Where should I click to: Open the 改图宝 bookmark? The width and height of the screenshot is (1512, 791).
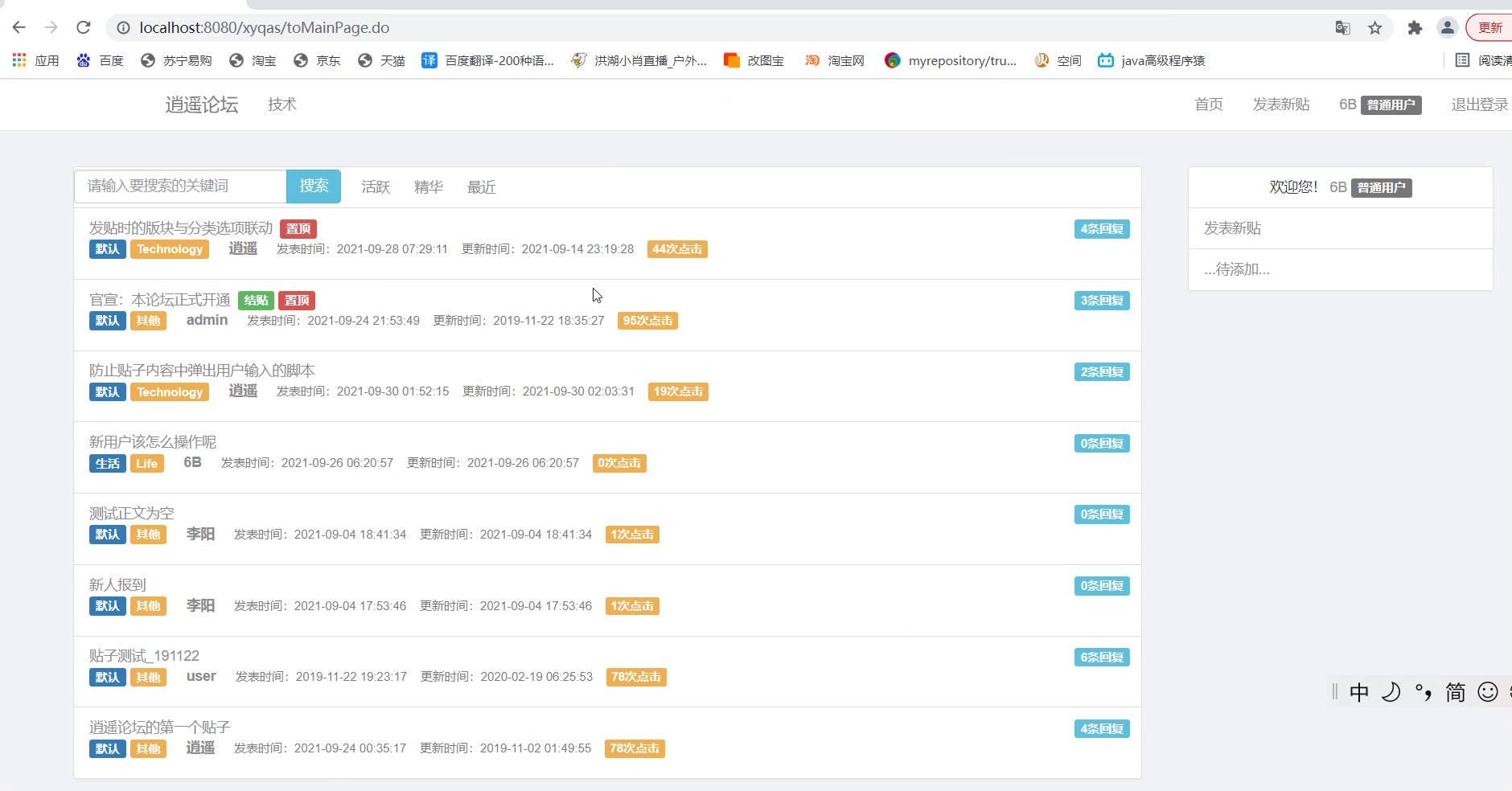tap(754, 60)
